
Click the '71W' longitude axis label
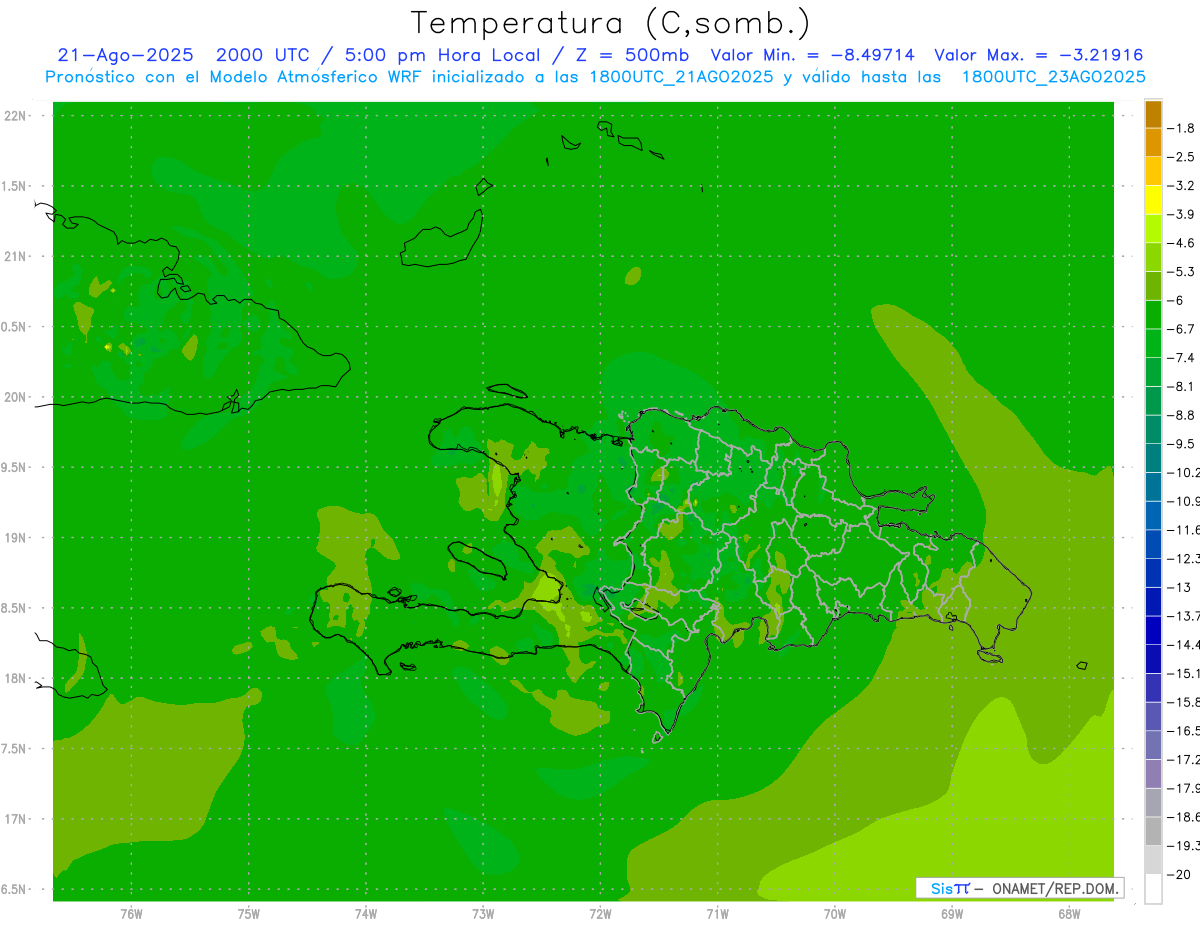coord(717,914)
